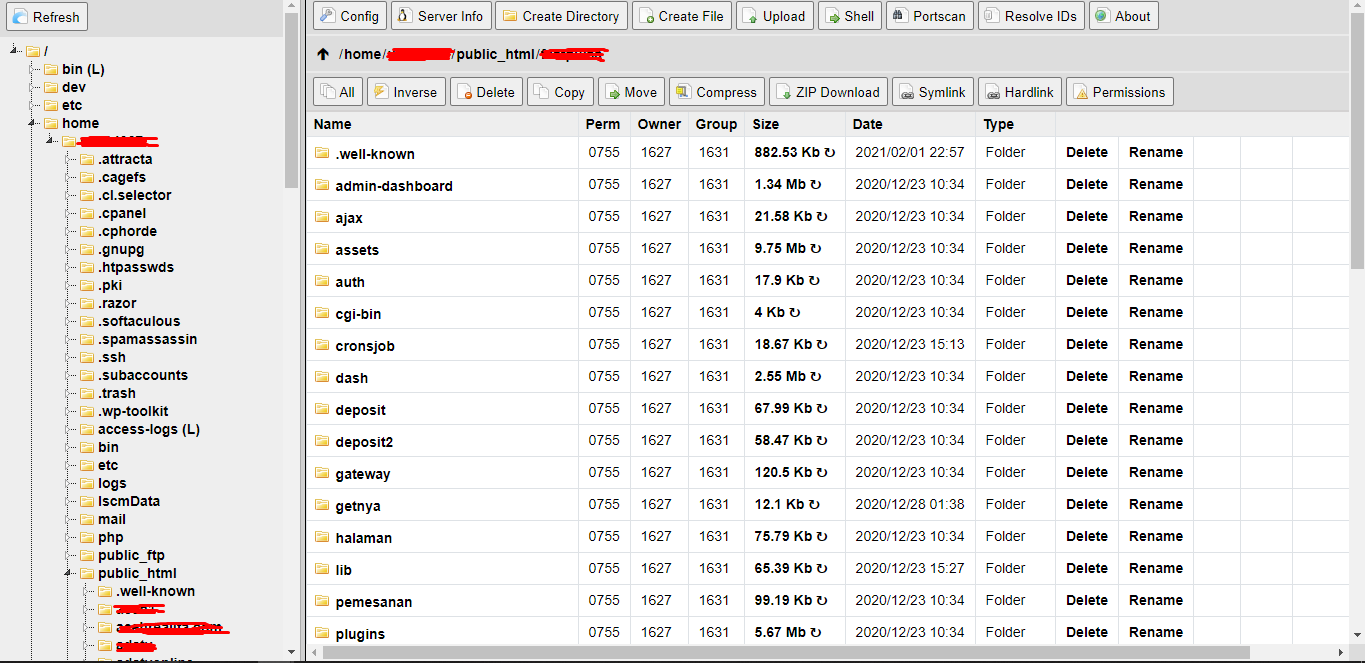Click the Compress button
This screenshot has width=1365, height=663.
(x=717, y=92)
